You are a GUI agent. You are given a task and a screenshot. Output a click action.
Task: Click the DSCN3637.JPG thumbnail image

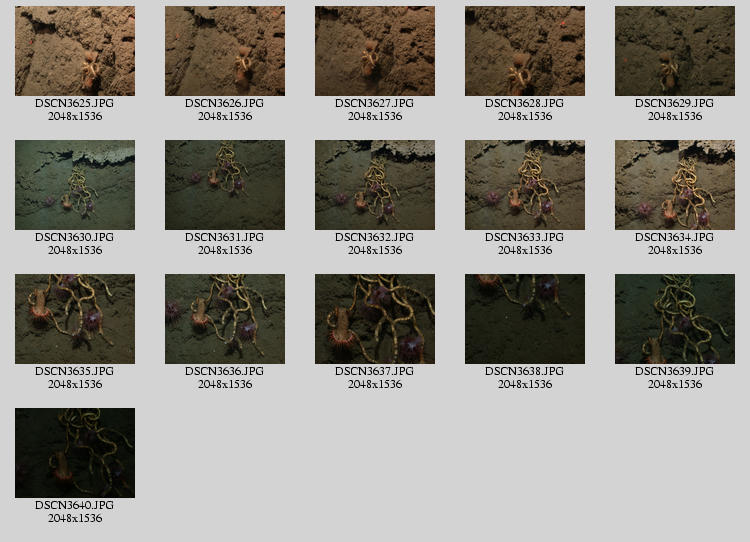click(x=375, y=319)
